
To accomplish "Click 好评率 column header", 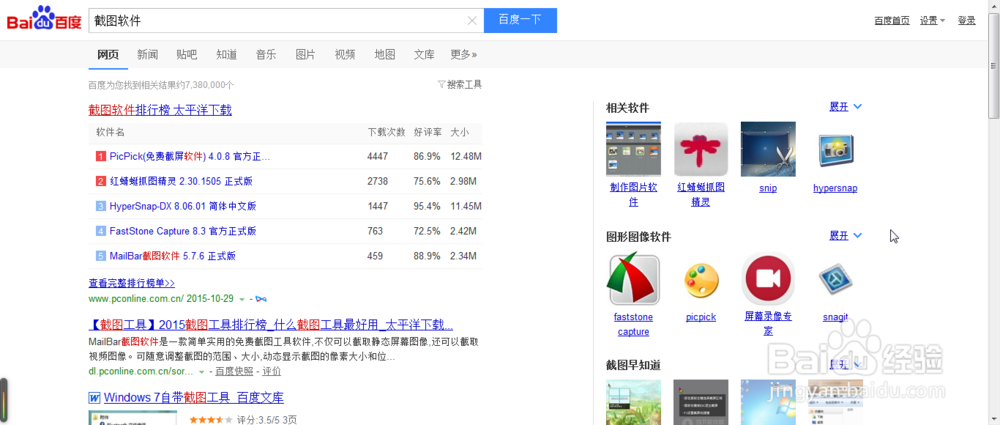I will pyautogui.click(x=428, y=133).
